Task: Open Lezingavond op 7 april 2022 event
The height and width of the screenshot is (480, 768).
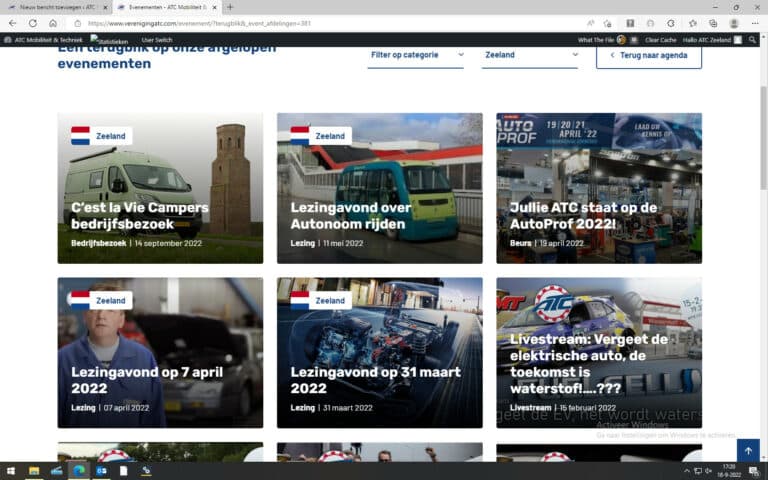Action: coord(160,353)
